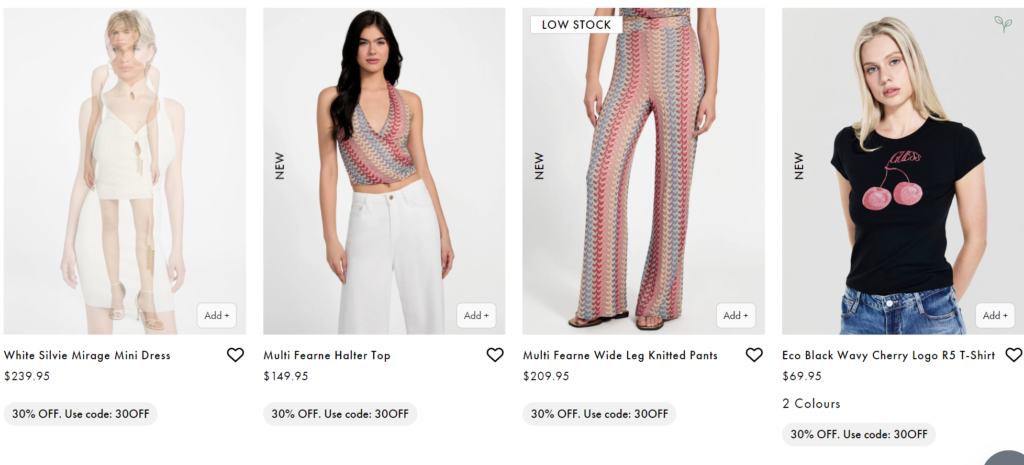Click the LOW STOCK badge

577,24
